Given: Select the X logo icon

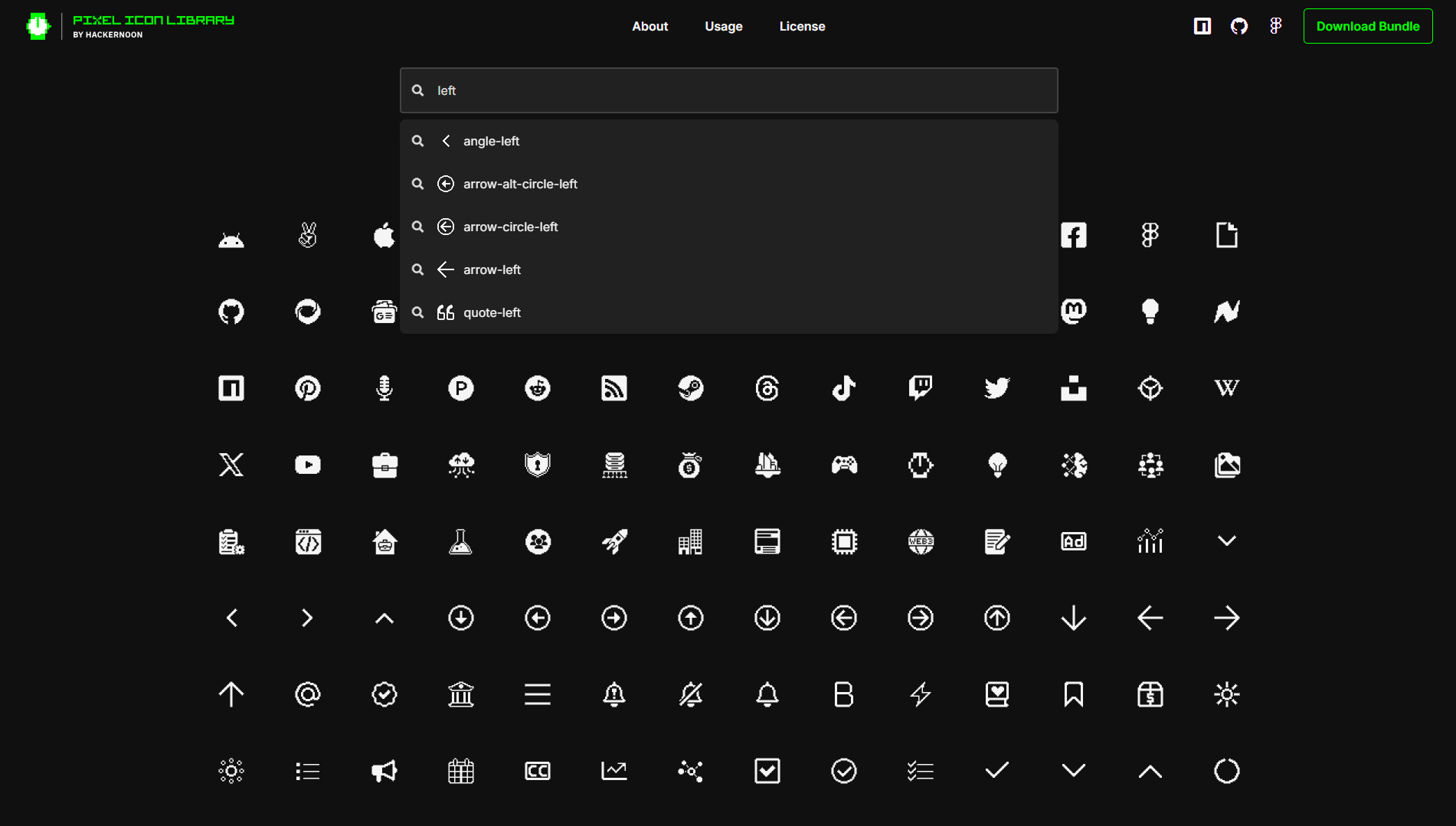Looking at the screenshot, I should [231, 465].
